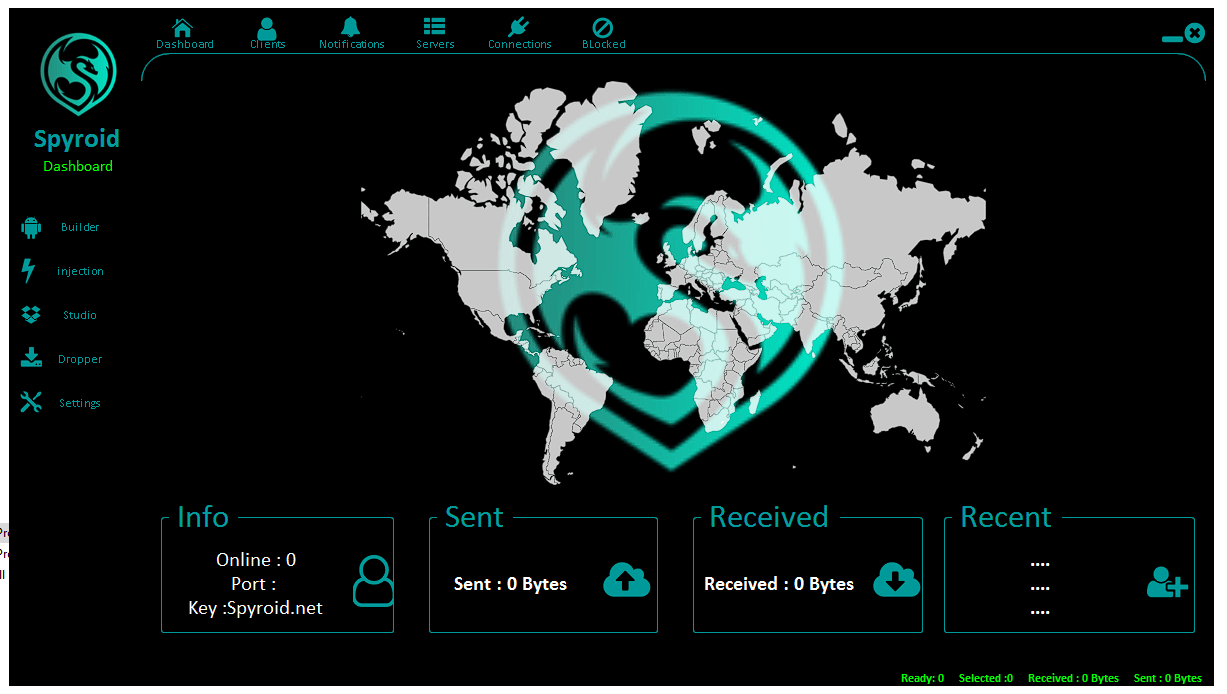Switch to the Blocked tab label
1227x694 pixels.
[x=604, y=44]
